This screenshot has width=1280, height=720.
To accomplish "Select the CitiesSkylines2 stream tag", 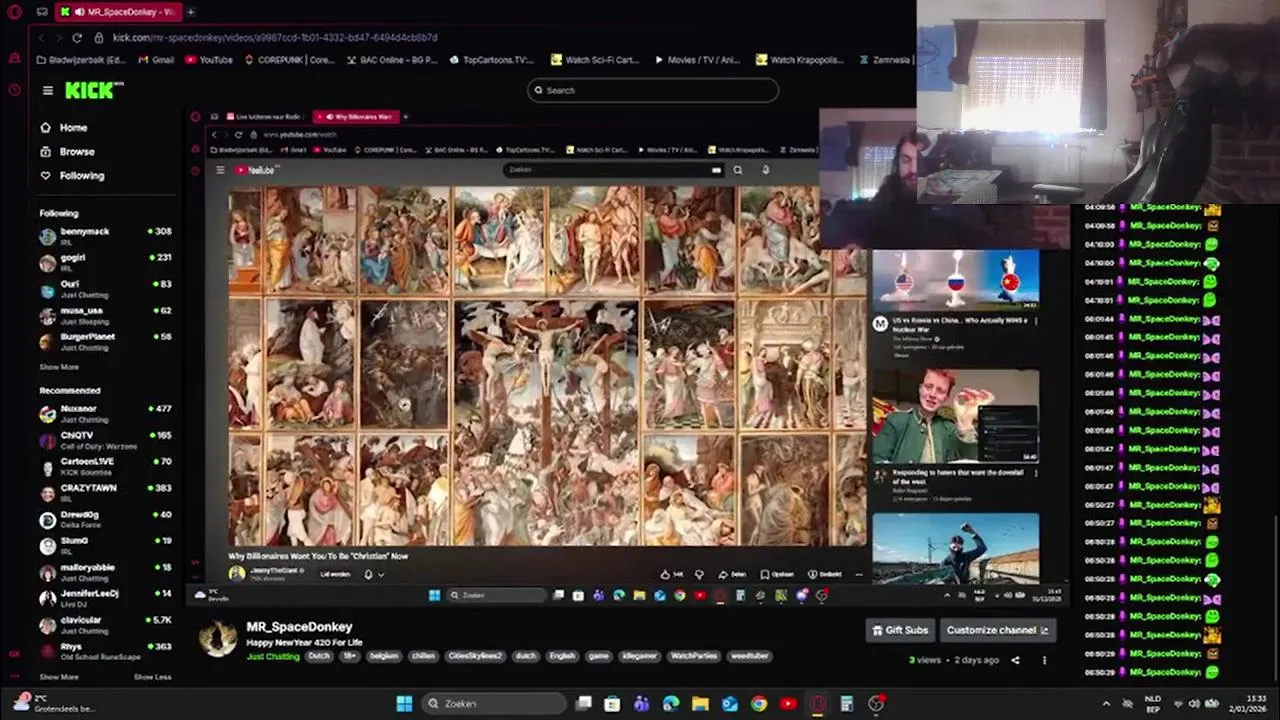I will 475,657.
